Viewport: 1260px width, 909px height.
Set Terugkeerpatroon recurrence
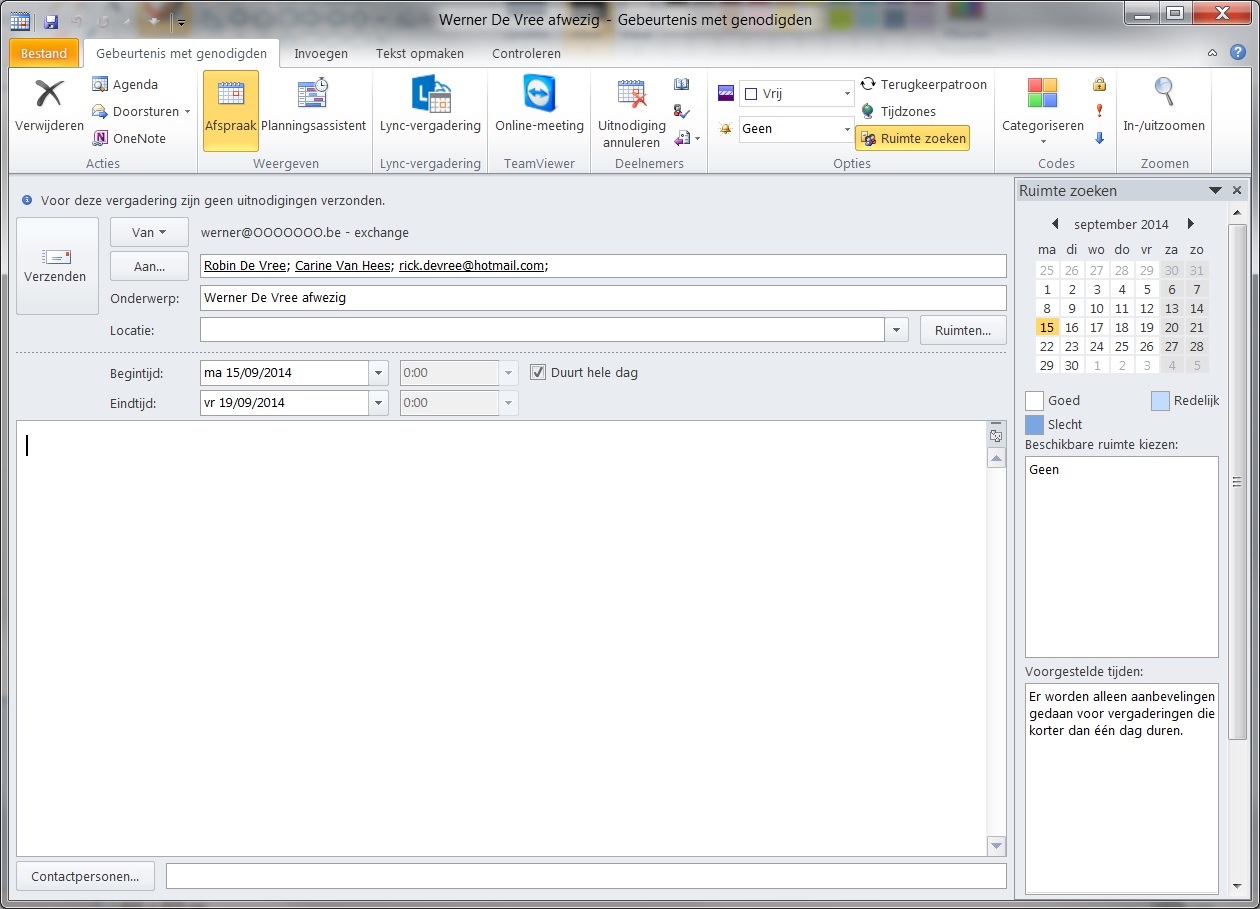[923, 85]
